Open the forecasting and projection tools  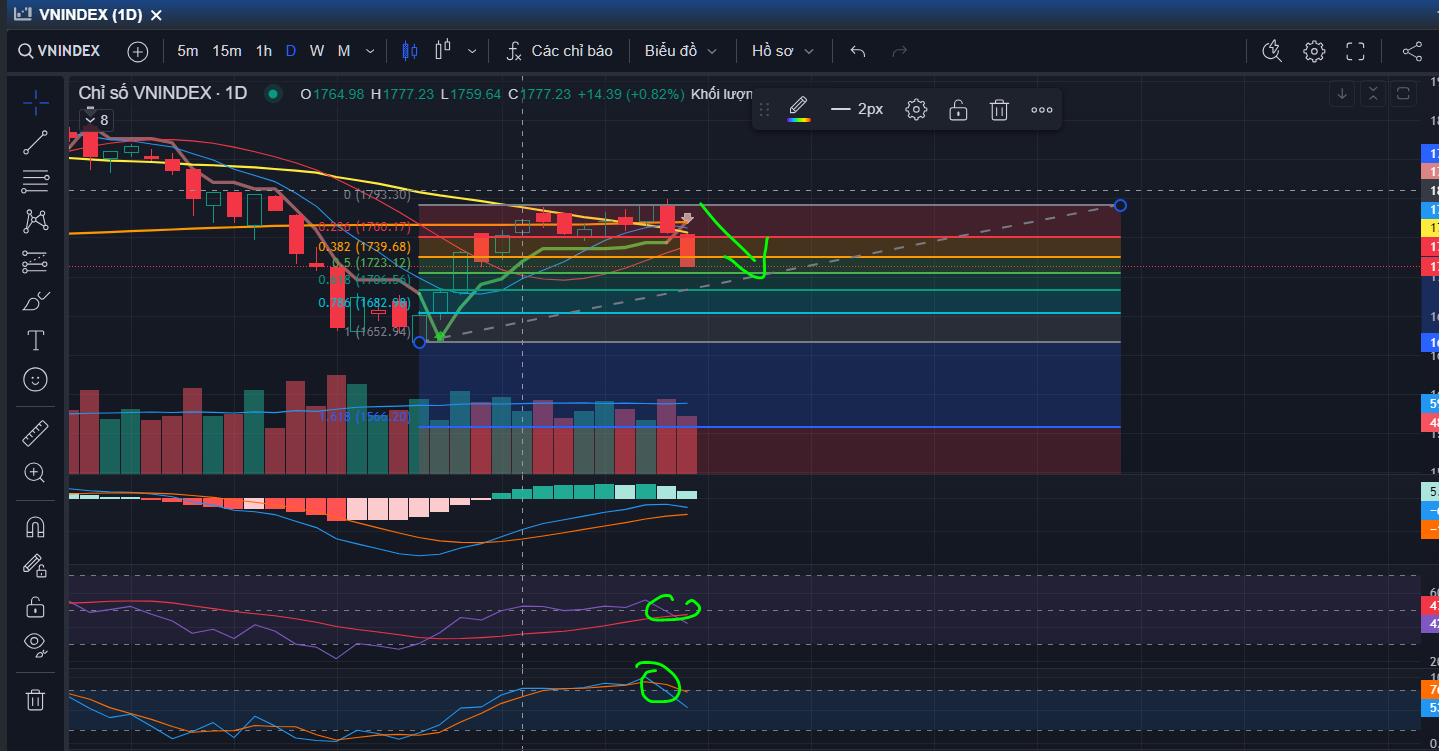coord(35,261)
